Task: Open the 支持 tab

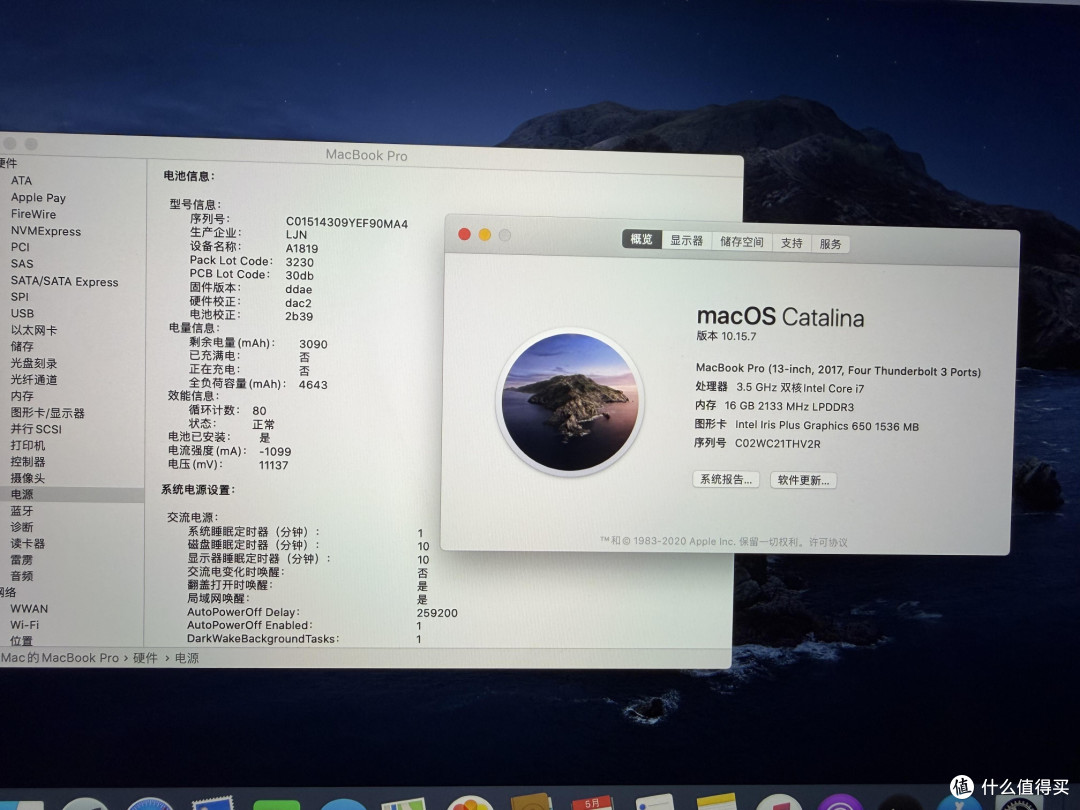Action: (x=791, y=243)
